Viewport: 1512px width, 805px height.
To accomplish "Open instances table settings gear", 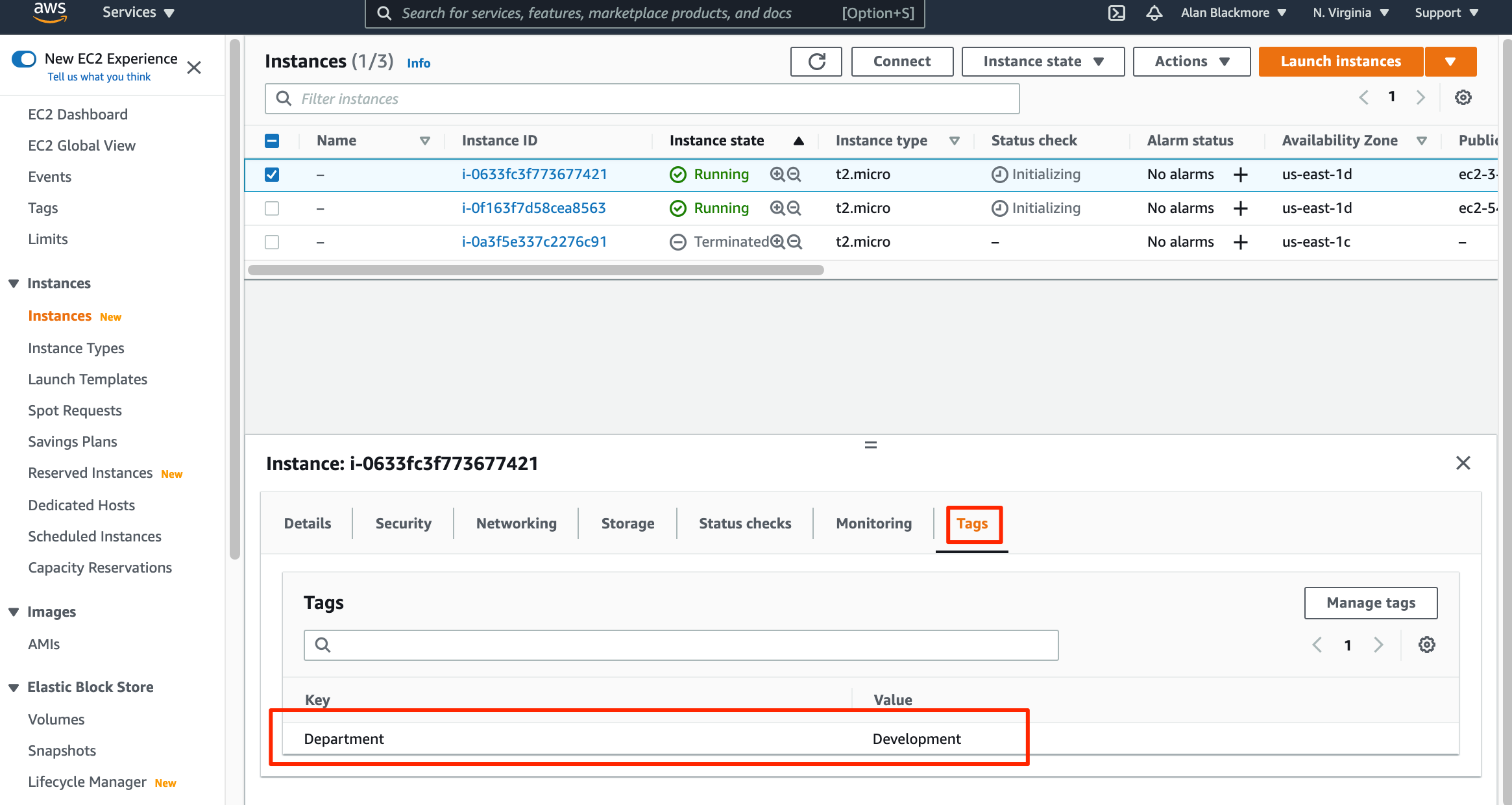I will click(x=1463, y=97).
